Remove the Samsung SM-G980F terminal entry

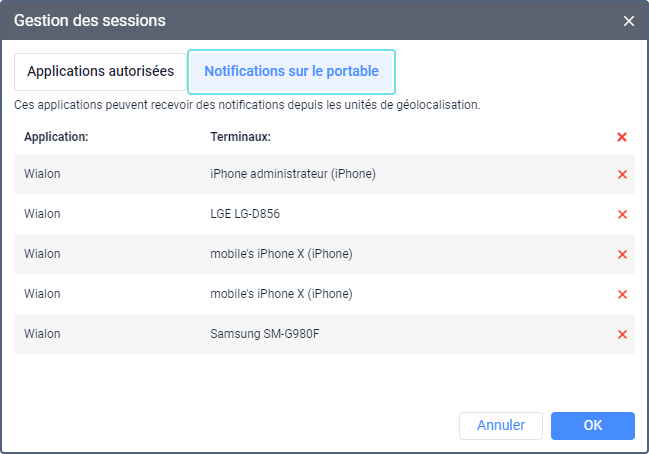click(x=622, y=334)
